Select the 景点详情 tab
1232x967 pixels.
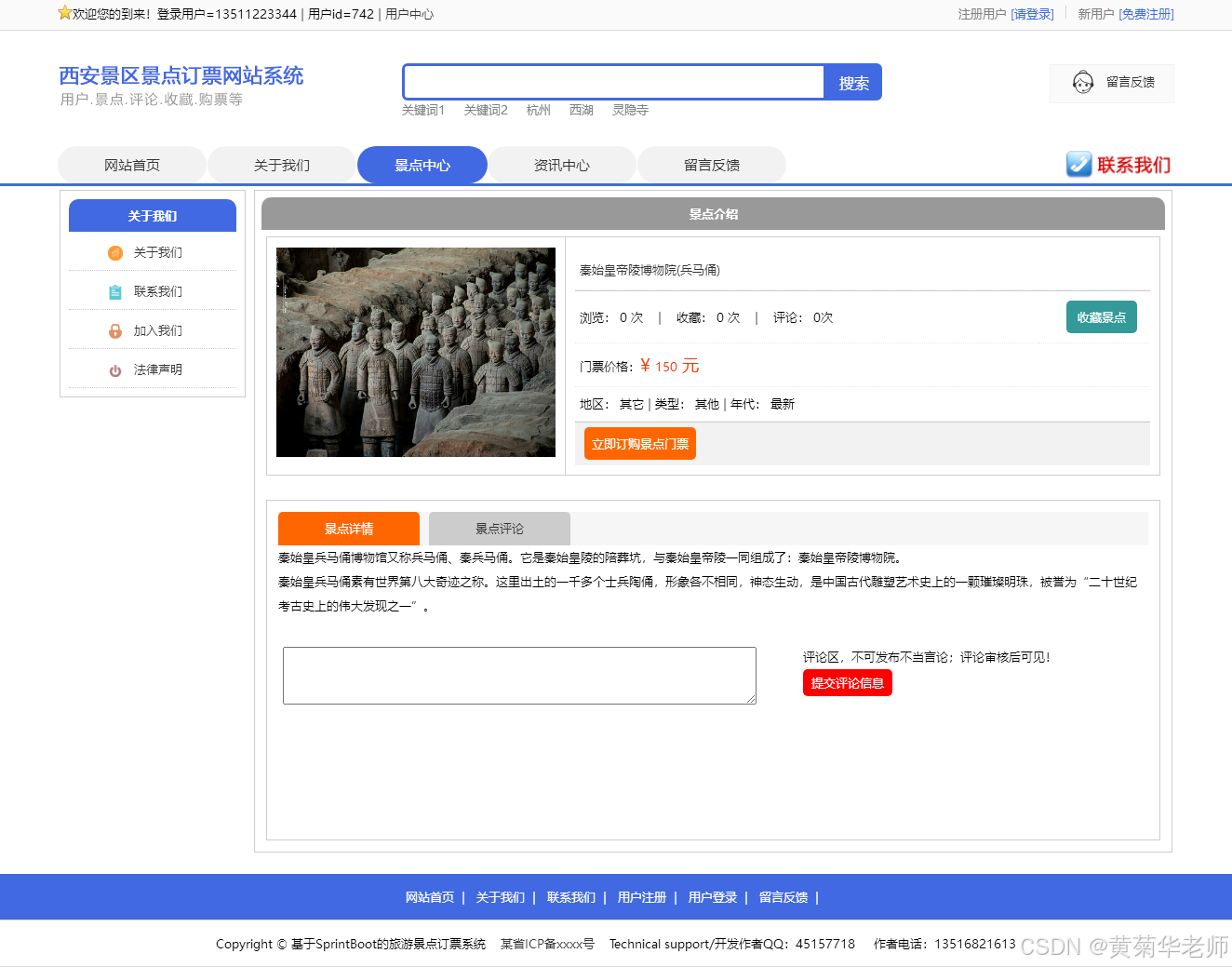click(x=348, y=528)
